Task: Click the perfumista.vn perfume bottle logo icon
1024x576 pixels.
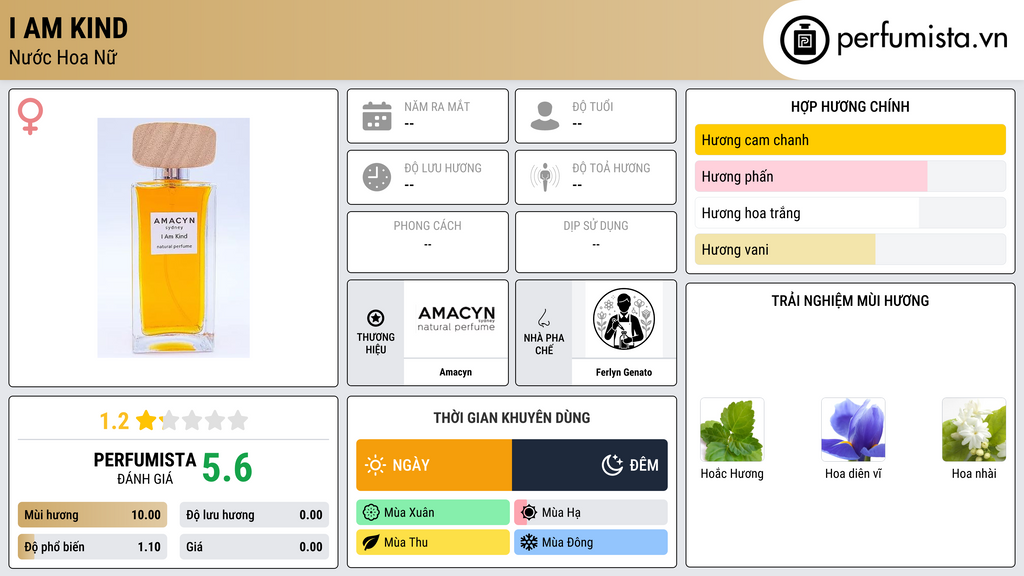Action: pos(804,40)
